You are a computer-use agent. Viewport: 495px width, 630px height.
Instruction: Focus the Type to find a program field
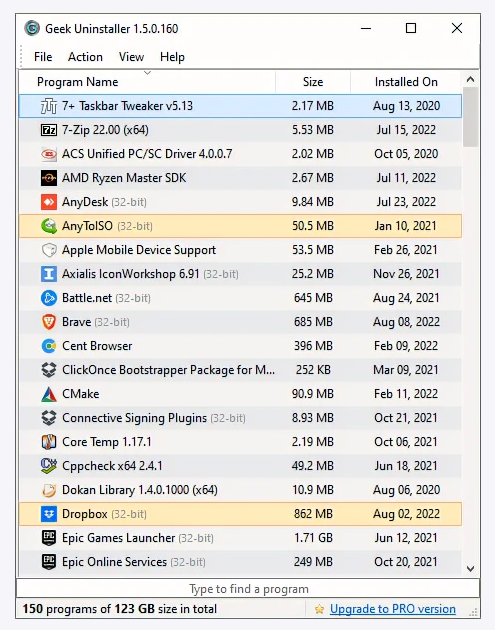(248, 589)
